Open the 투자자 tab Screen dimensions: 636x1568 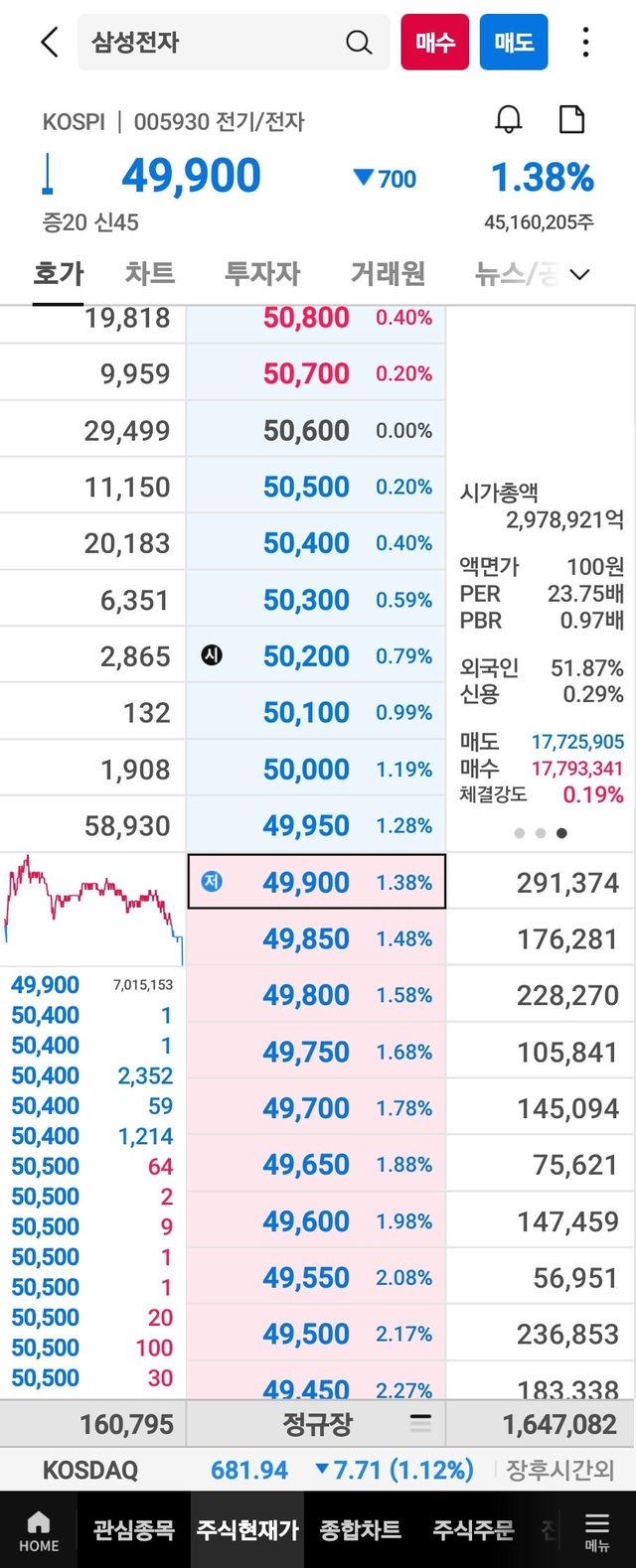coord(262,273)
